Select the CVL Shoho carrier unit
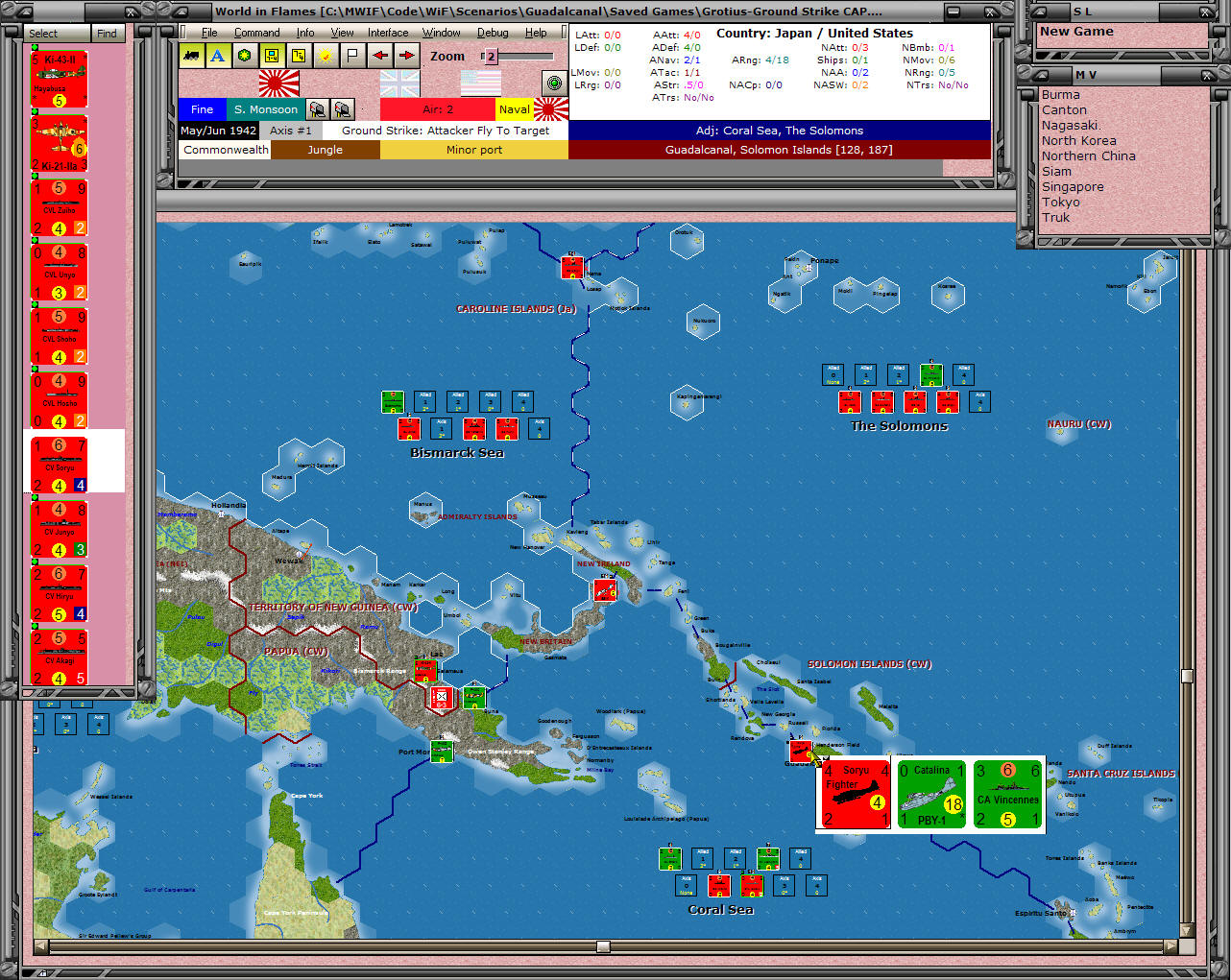Screen dimensions: 1231x980 click(60, 337)
